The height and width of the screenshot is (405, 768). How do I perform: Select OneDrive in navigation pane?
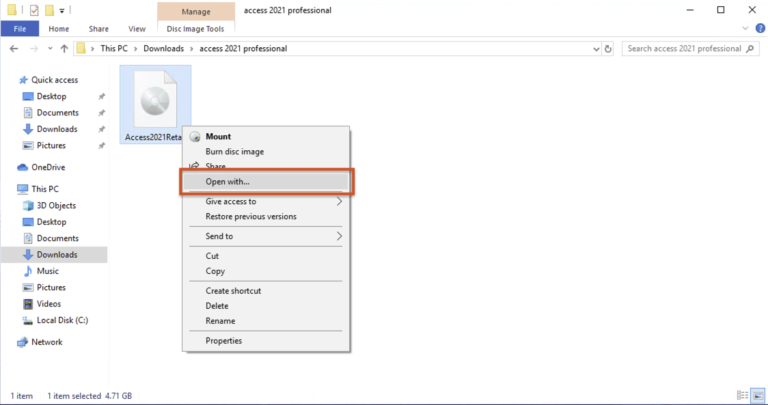[x=48, y=167]
